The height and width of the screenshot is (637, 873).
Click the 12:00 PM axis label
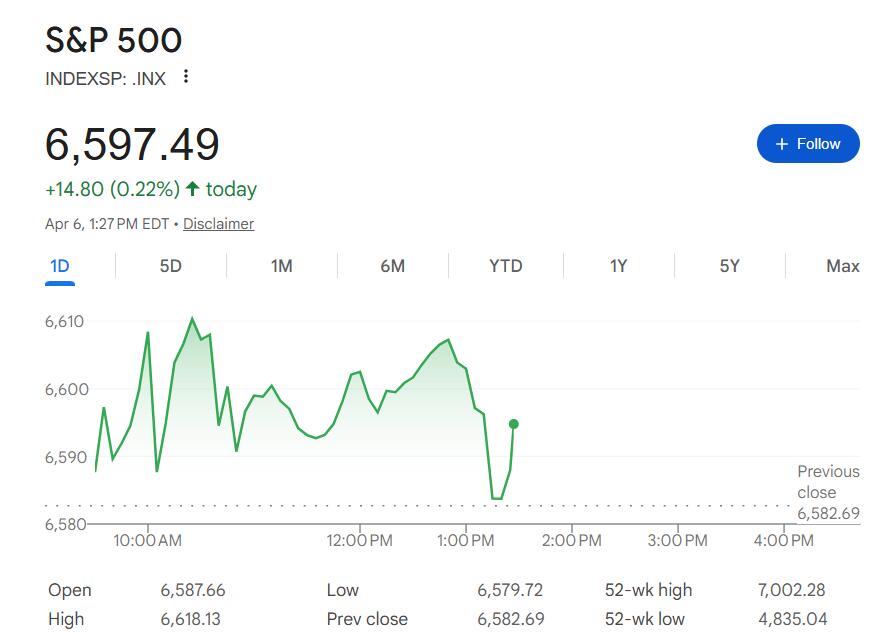point(359,541)
